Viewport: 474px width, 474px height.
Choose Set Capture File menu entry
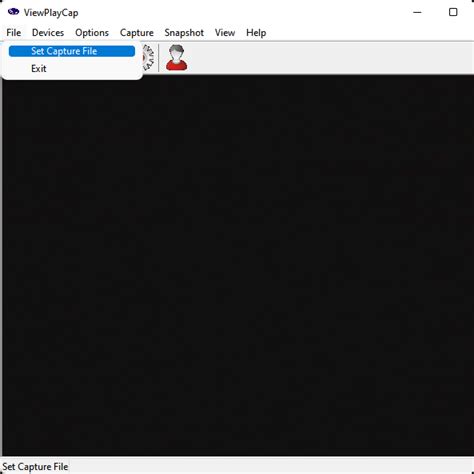click(x=72, y=51)
